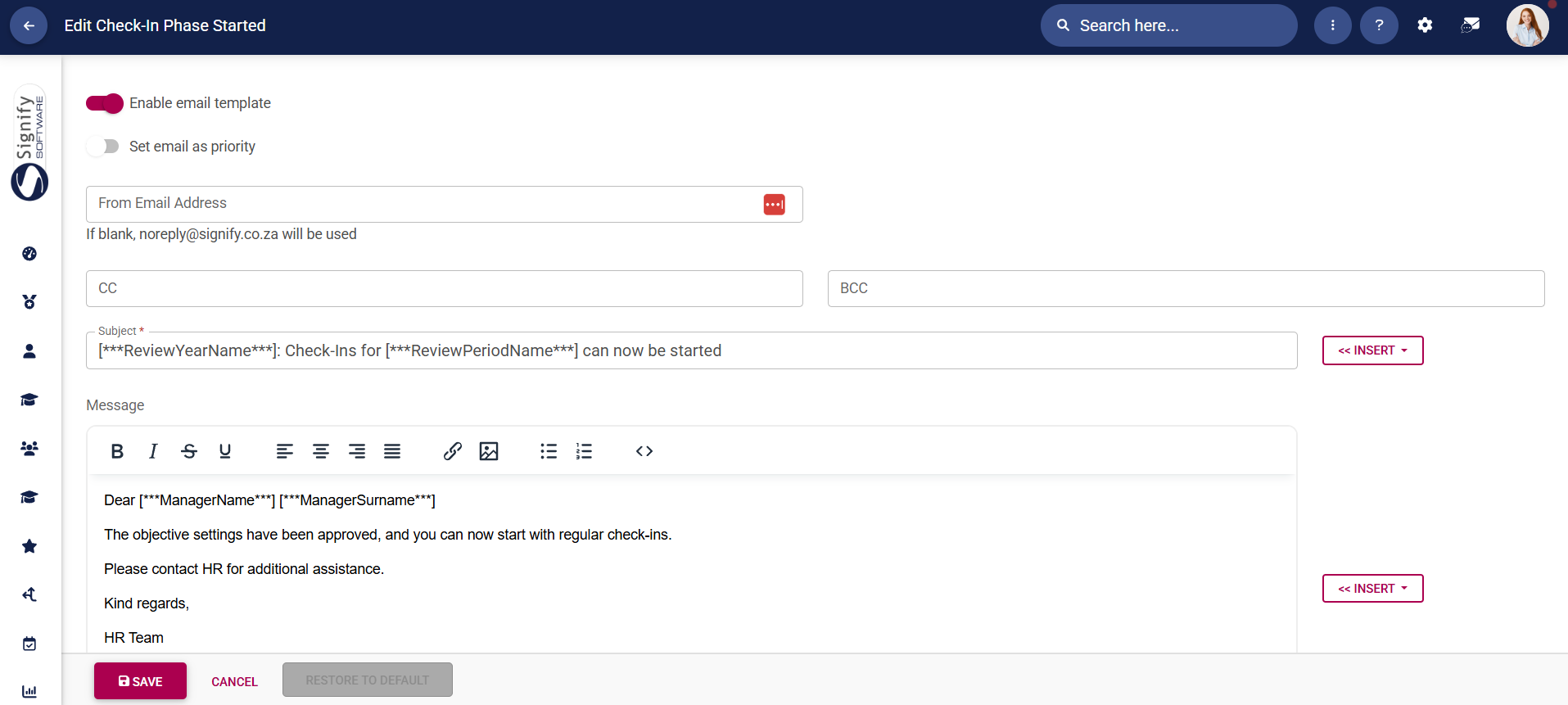Toggle italic formatting

pos(153,451)
